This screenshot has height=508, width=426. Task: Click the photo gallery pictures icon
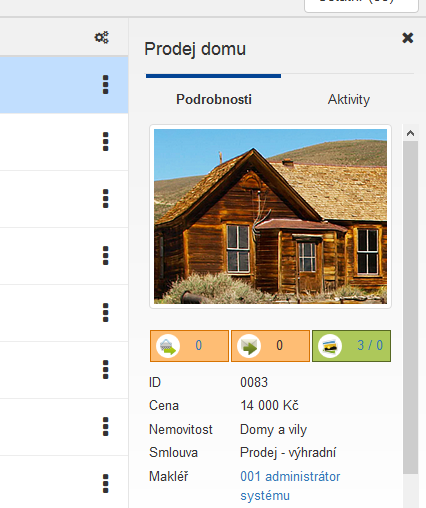[x=330, y=346]
